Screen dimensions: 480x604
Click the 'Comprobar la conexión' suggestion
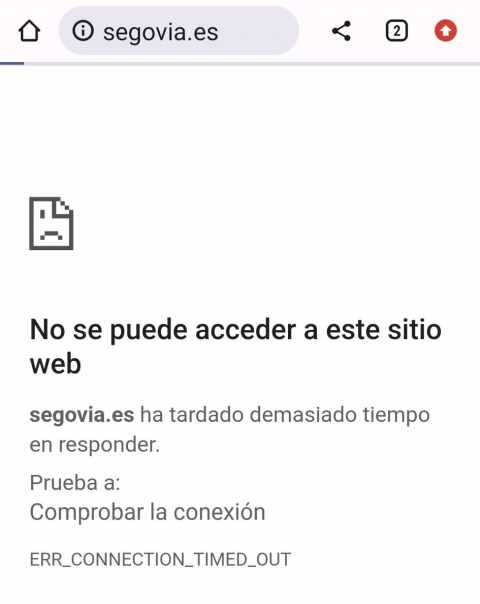(x=148, y=513)
